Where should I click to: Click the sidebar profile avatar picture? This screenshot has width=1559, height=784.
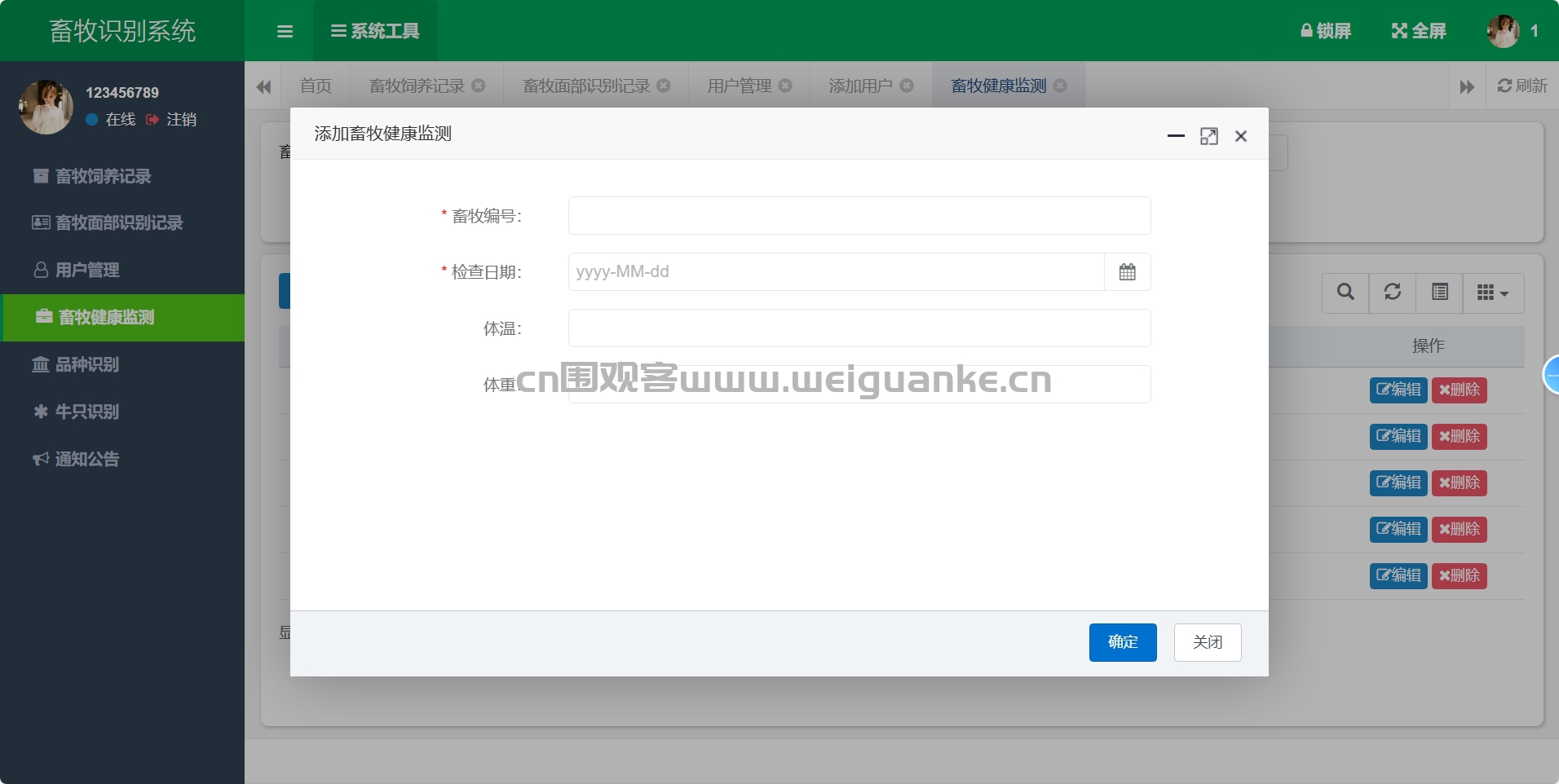(46, 107)
